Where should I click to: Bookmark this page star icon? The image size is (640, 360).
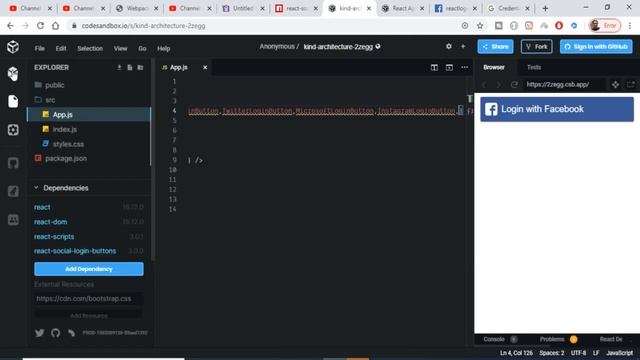point(480,26)
